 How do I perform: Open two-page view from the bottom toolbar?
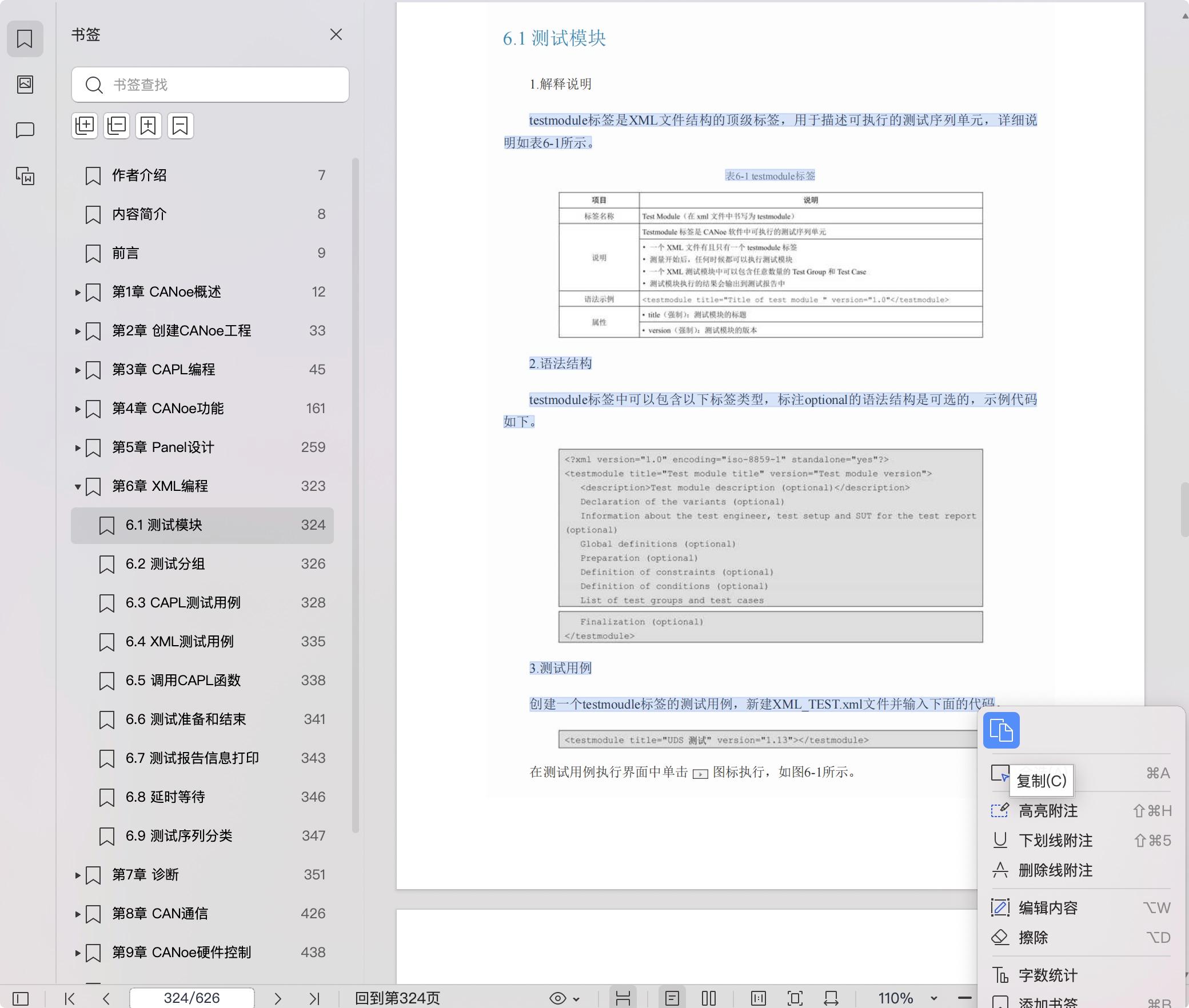(708, 998)
